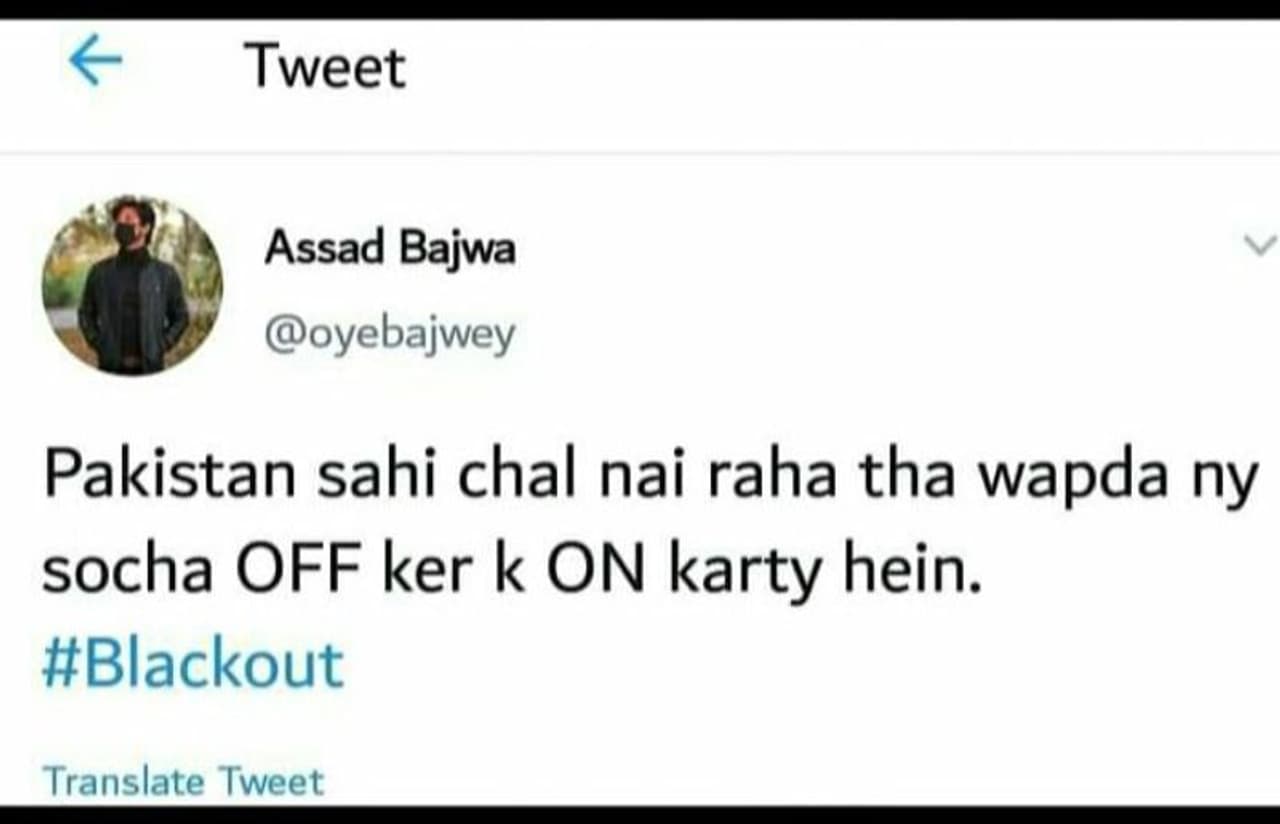Screen dimensions: 1280x824
Task: Click Translate Tweet
Action: pyautogui.click(x=183, y=781)
